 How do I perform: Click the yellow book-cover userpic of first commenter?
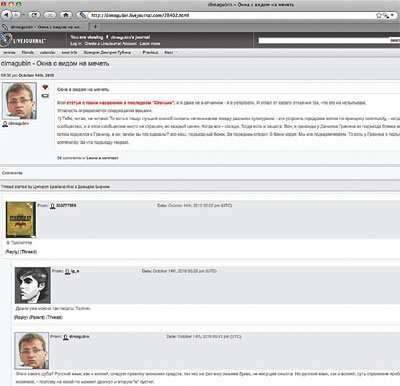point(21,220)
